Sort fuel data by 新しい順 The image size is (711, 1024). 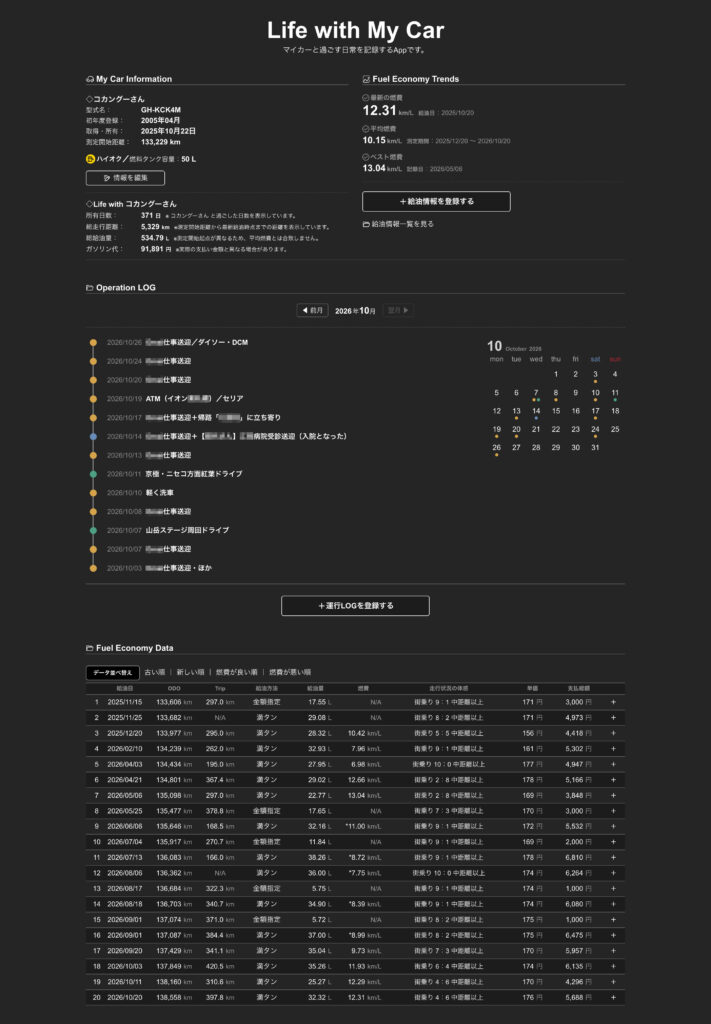tap(190, 672)
